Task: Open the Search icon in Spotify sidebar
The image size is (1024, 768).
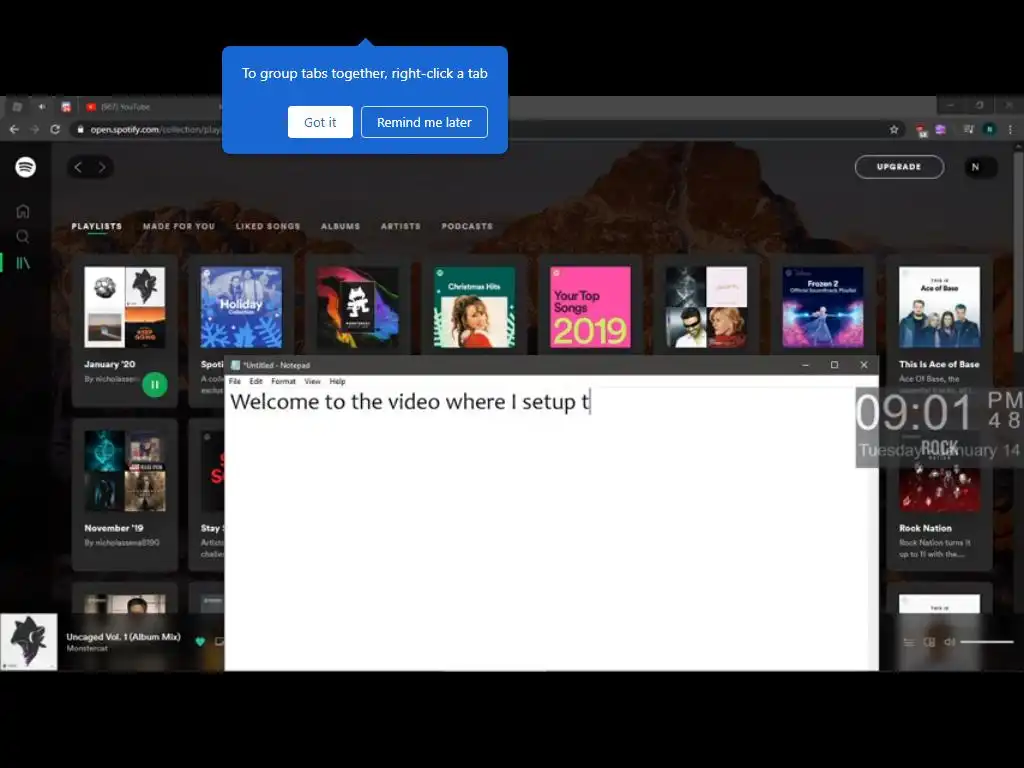Action: [x=23, y=236]
